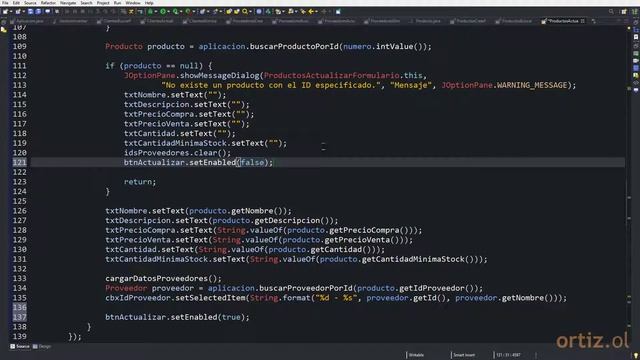Open the Refactor menu

click(48, 3)
